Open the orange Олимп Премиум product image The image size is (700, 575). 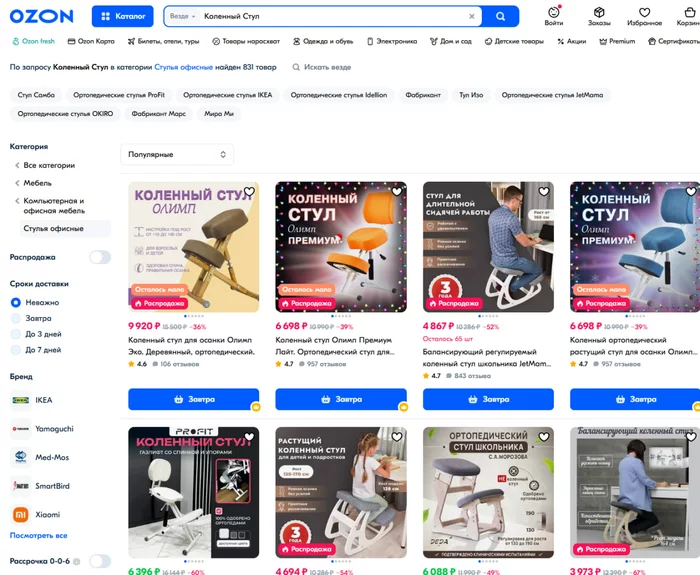(x=341, y=247)
